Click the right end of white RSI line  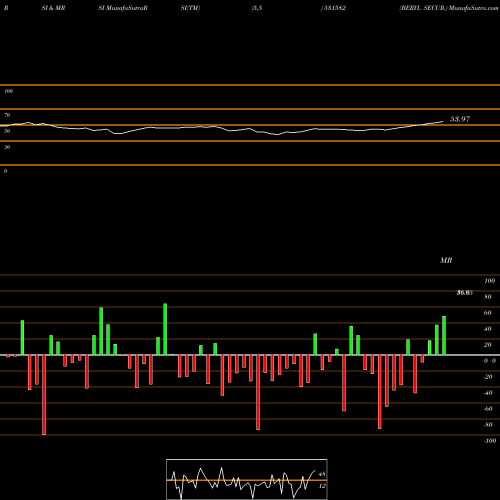(443, 122)
